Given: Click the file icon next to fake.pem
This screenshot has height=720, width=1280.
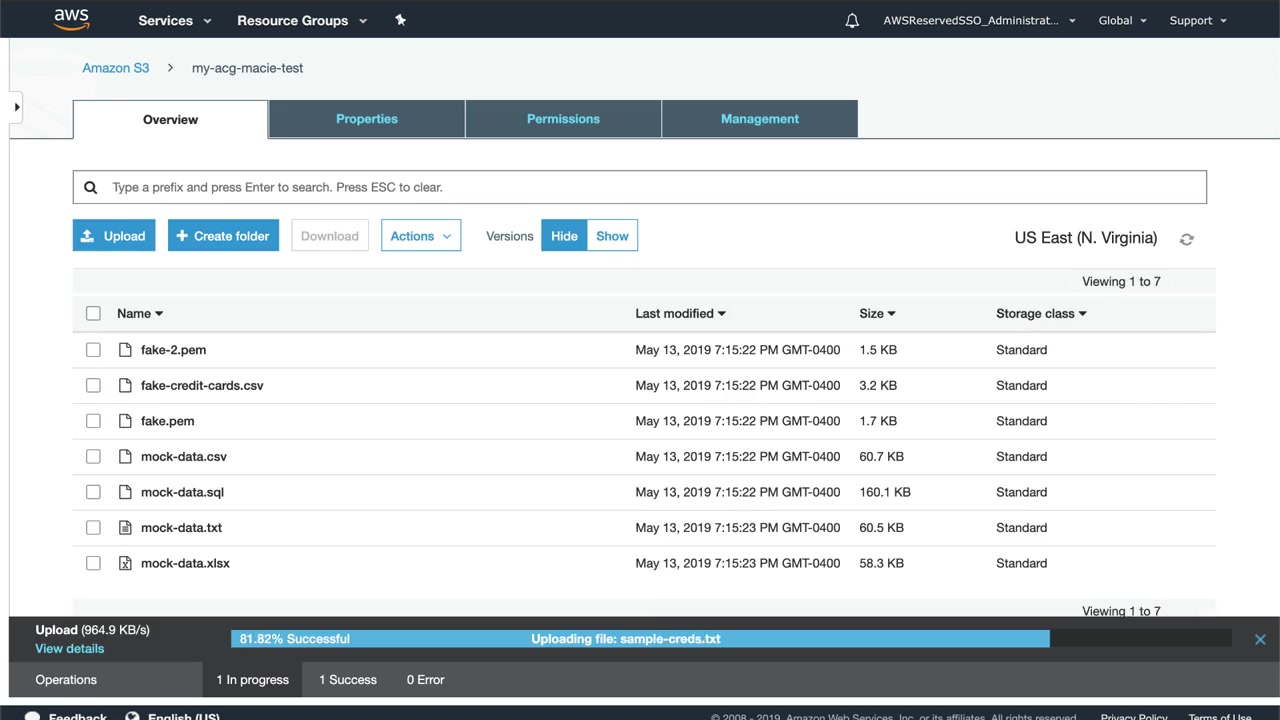Looking at the screenshot, I should point(125,421).
